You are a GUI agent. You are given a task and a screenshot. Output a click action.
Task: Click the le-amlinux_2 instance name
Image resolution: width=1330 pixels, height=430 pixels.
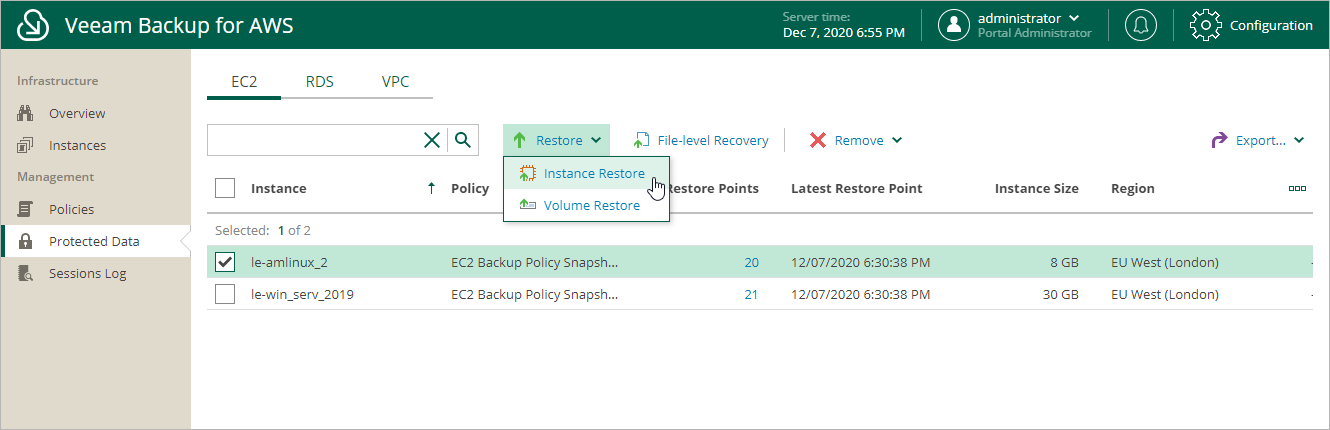click(289, 262)
